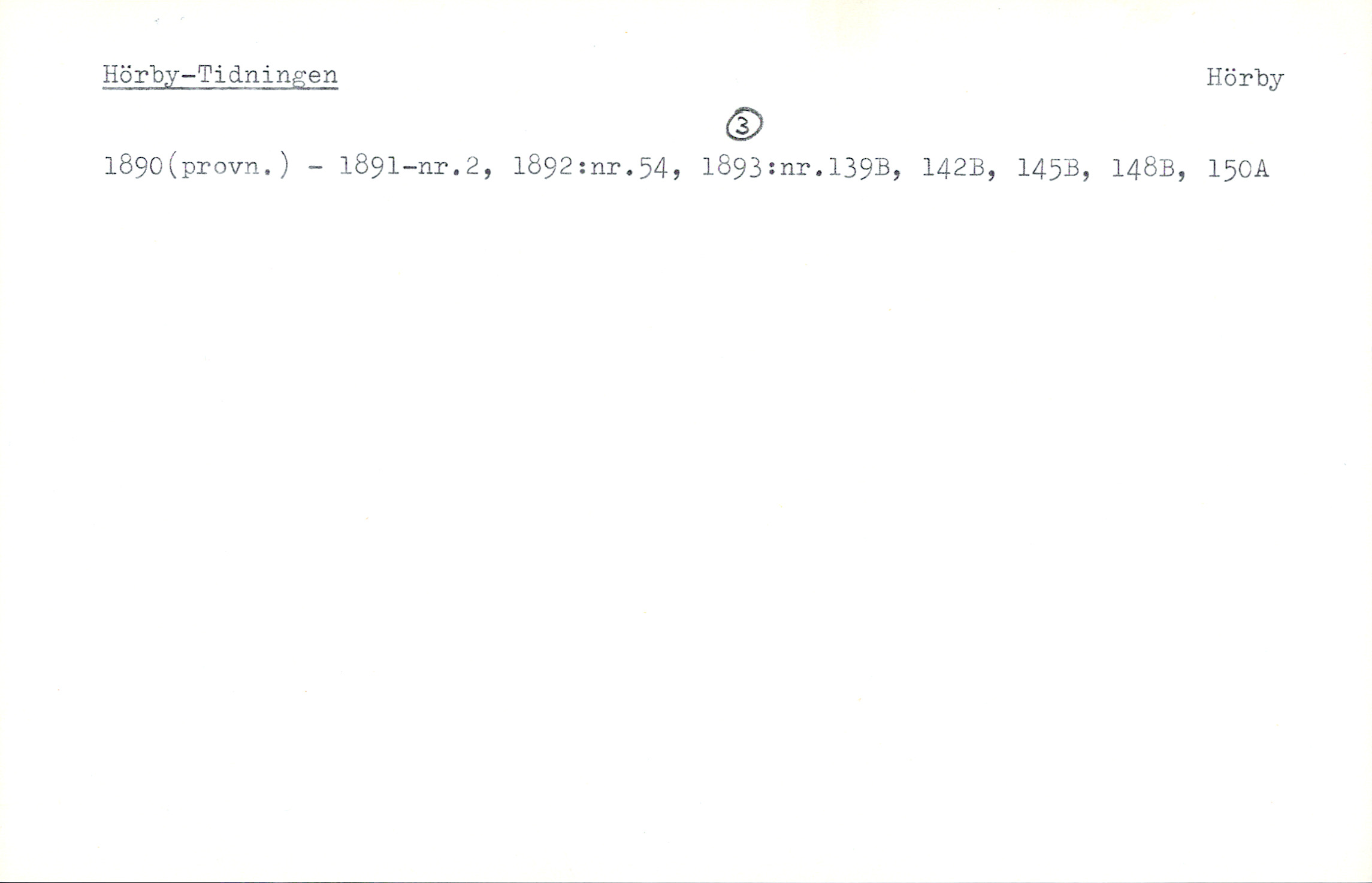Click the circled number 3 mark
This screenshot has width=1372, height=883.
click(x=744, y=125)
